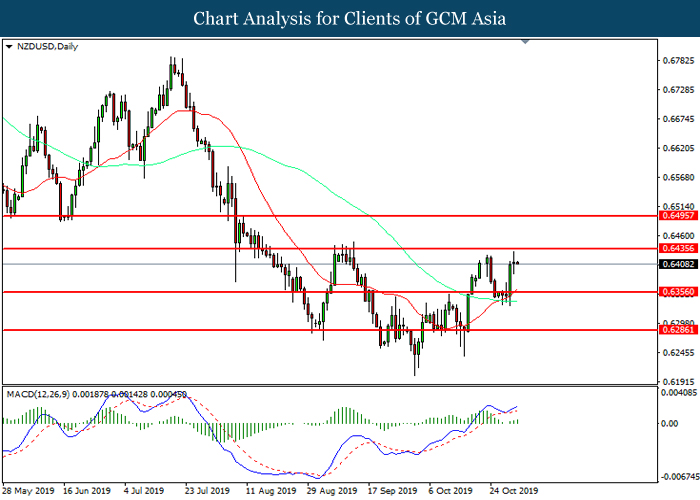This screenshot has width=700, height=500.
Task: Select the 0.63560 support price label
Action: point(679,292)
